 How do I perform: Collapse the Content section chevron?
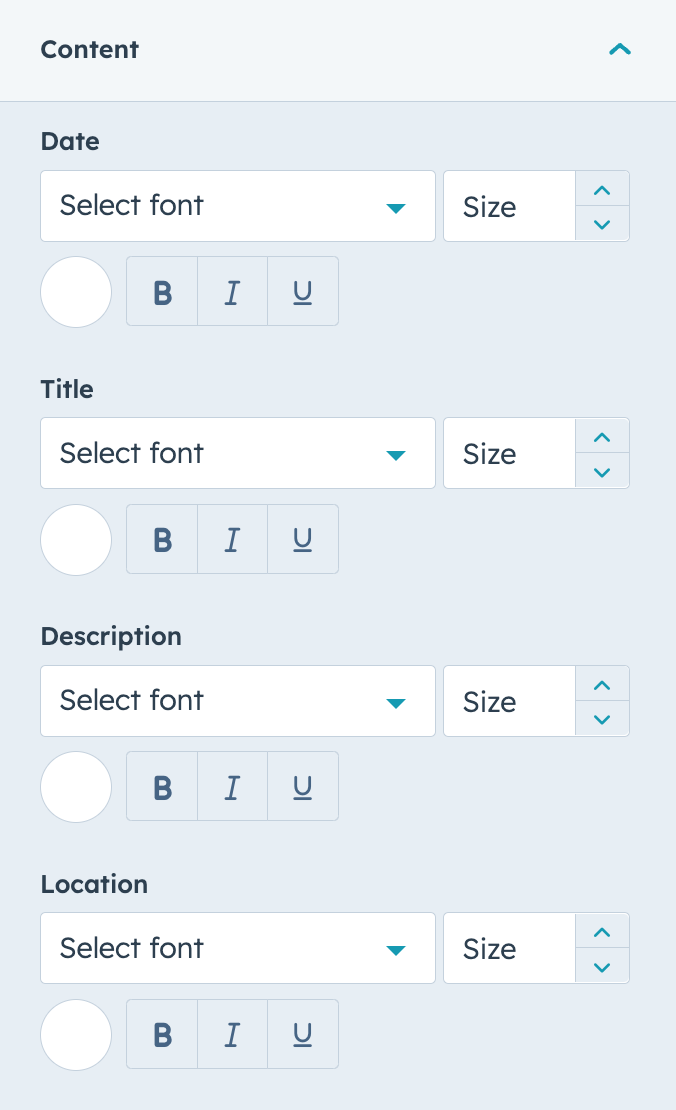(619, 50)
